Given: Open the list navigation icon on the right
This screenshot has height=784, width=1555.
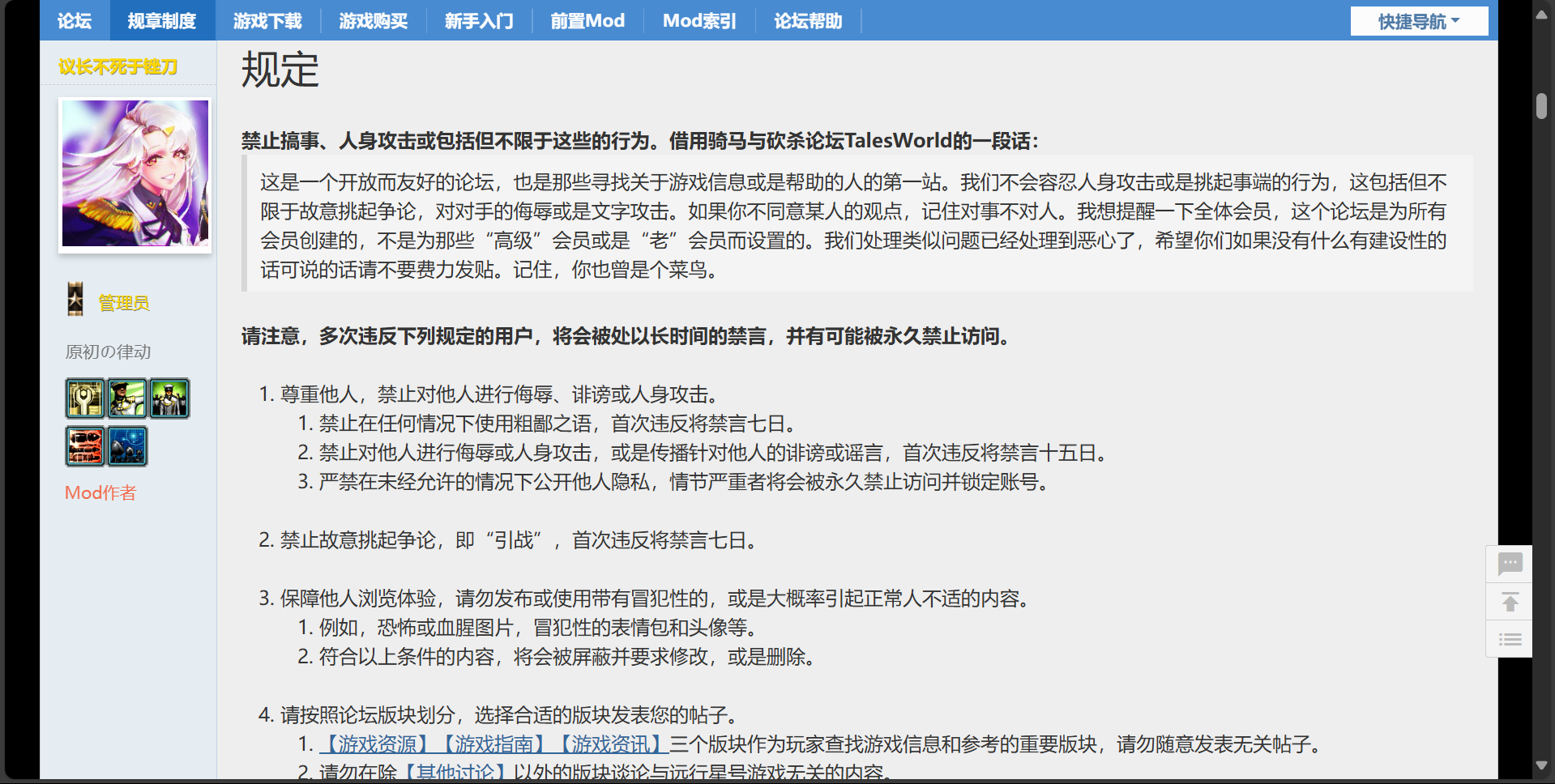Looking at the screenshot, I should (1509, 639).
